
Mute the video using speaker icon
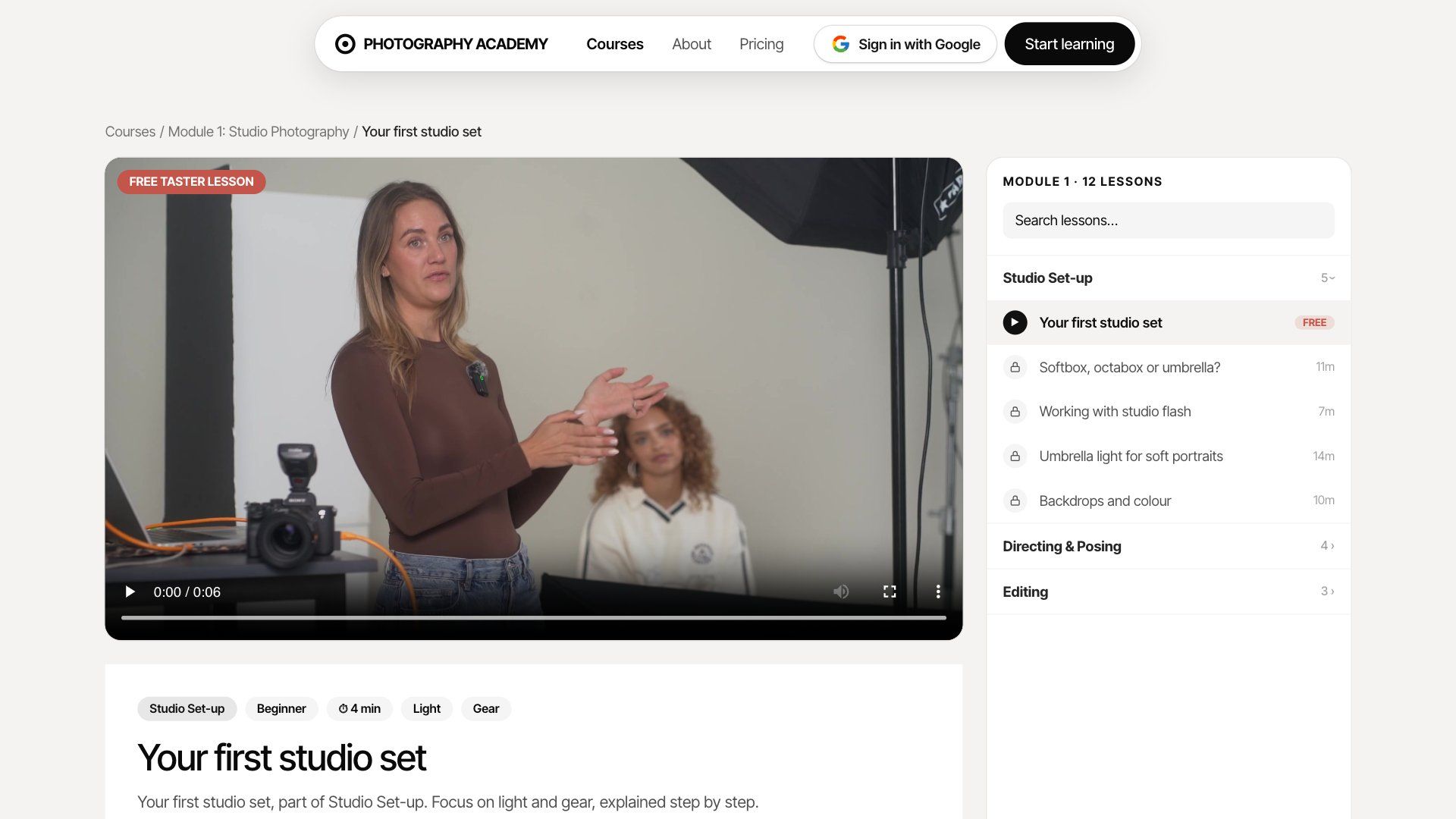pos(841,591)
